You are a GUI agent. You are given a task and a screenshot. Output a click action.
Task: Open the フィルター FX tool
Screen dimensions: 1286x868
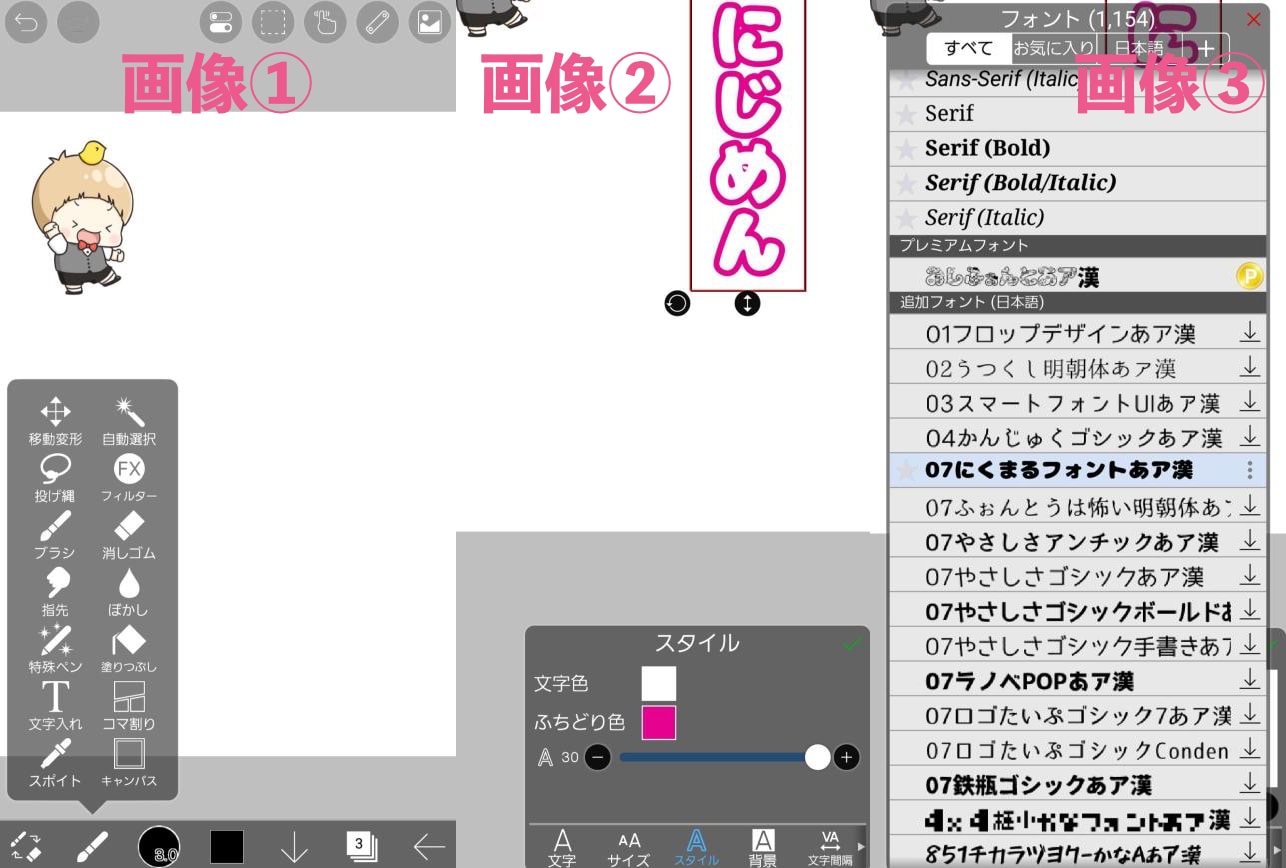tap(129, 478)
